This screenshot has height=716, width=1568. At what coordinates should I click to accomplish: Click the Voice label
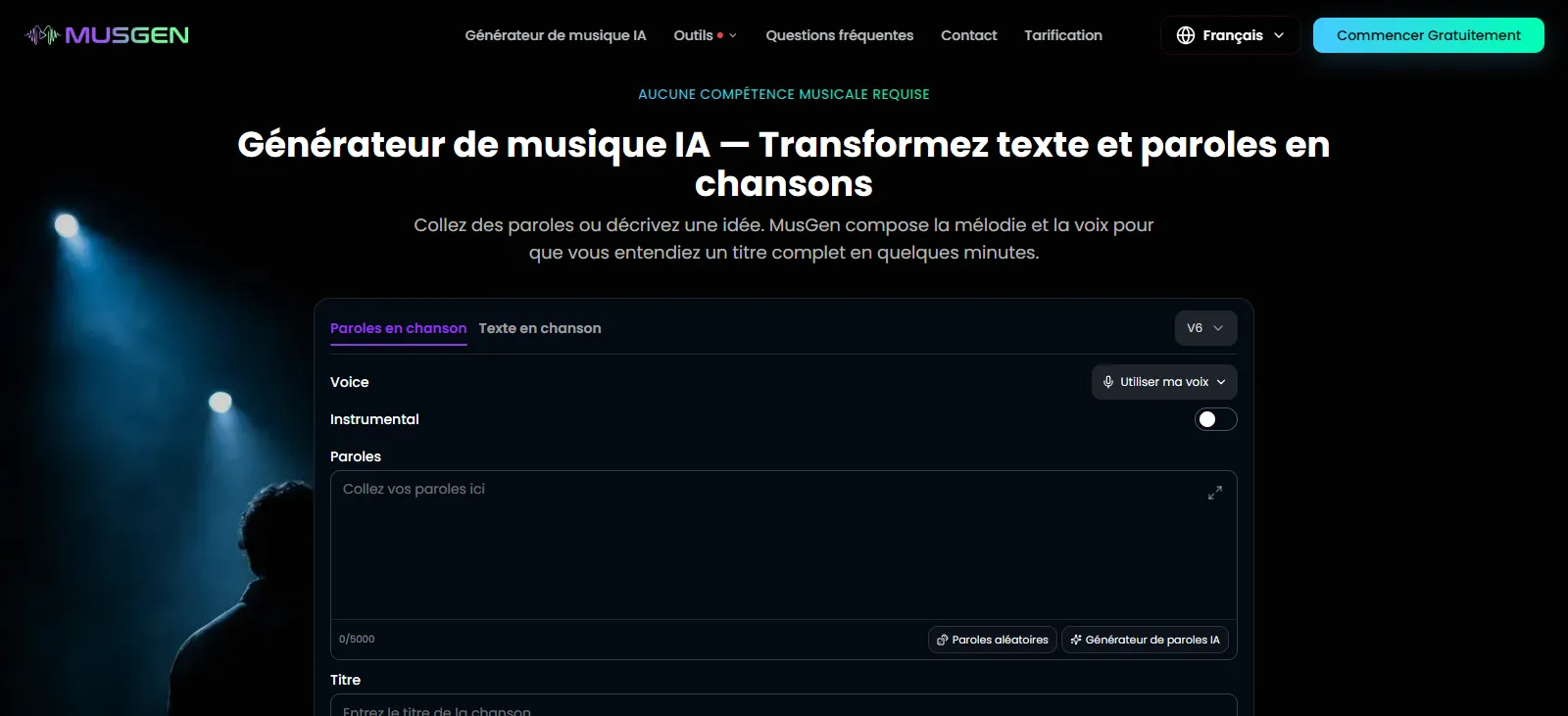(350, 382)
